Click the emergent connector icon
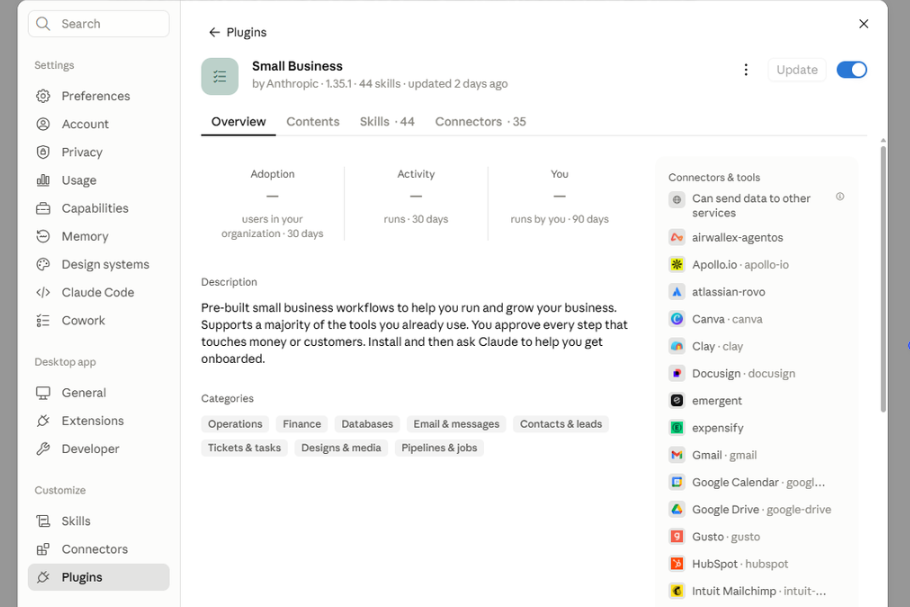910x607 pixels. pyautogui.click(x=677, y=400)
